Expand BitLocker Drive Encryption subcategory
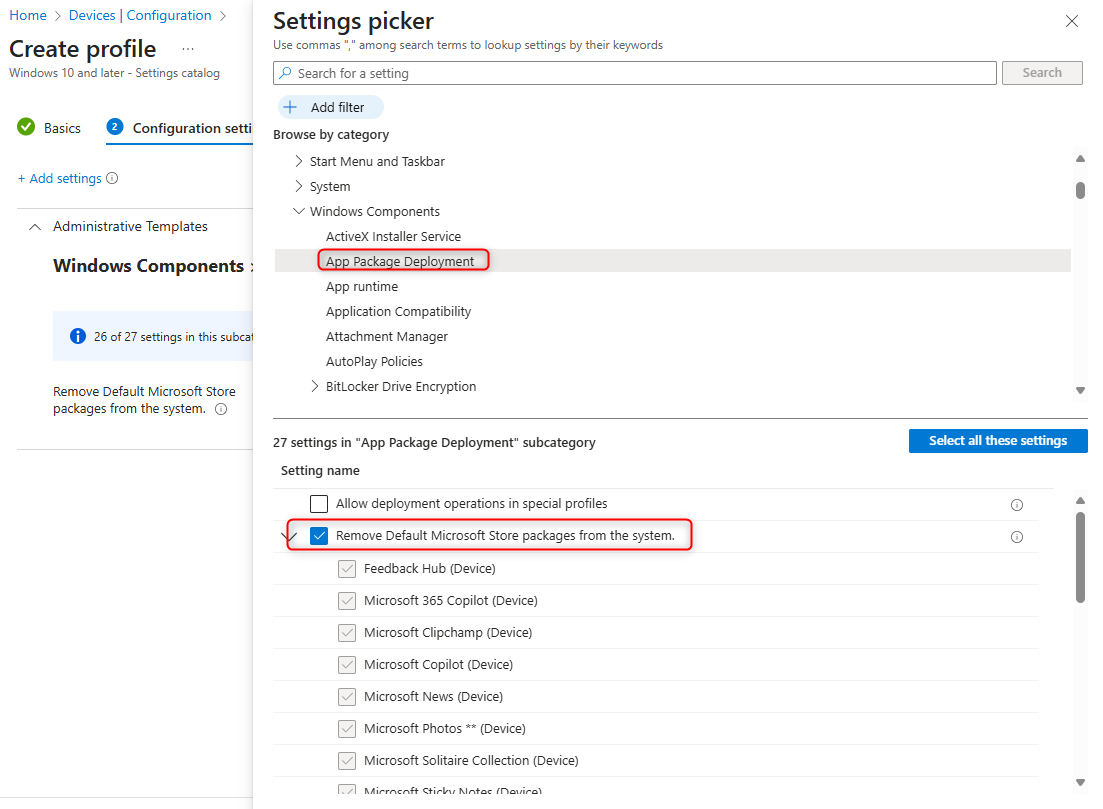1103x809 pixels. click(314, 386)
